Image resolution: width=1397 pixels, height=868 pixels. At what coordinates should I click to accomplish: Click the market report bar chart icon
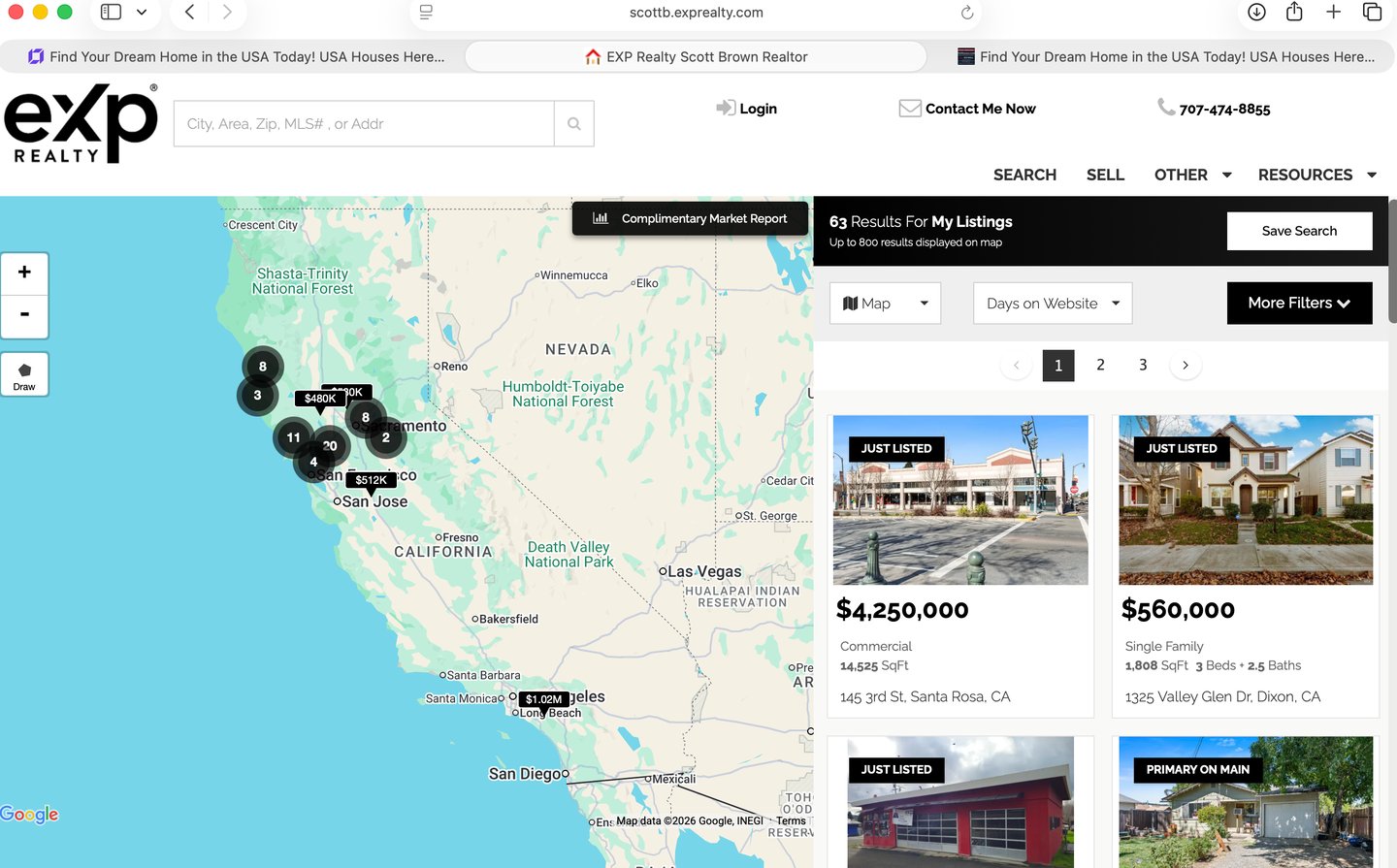pyautogui.click(x=601, y=218)
